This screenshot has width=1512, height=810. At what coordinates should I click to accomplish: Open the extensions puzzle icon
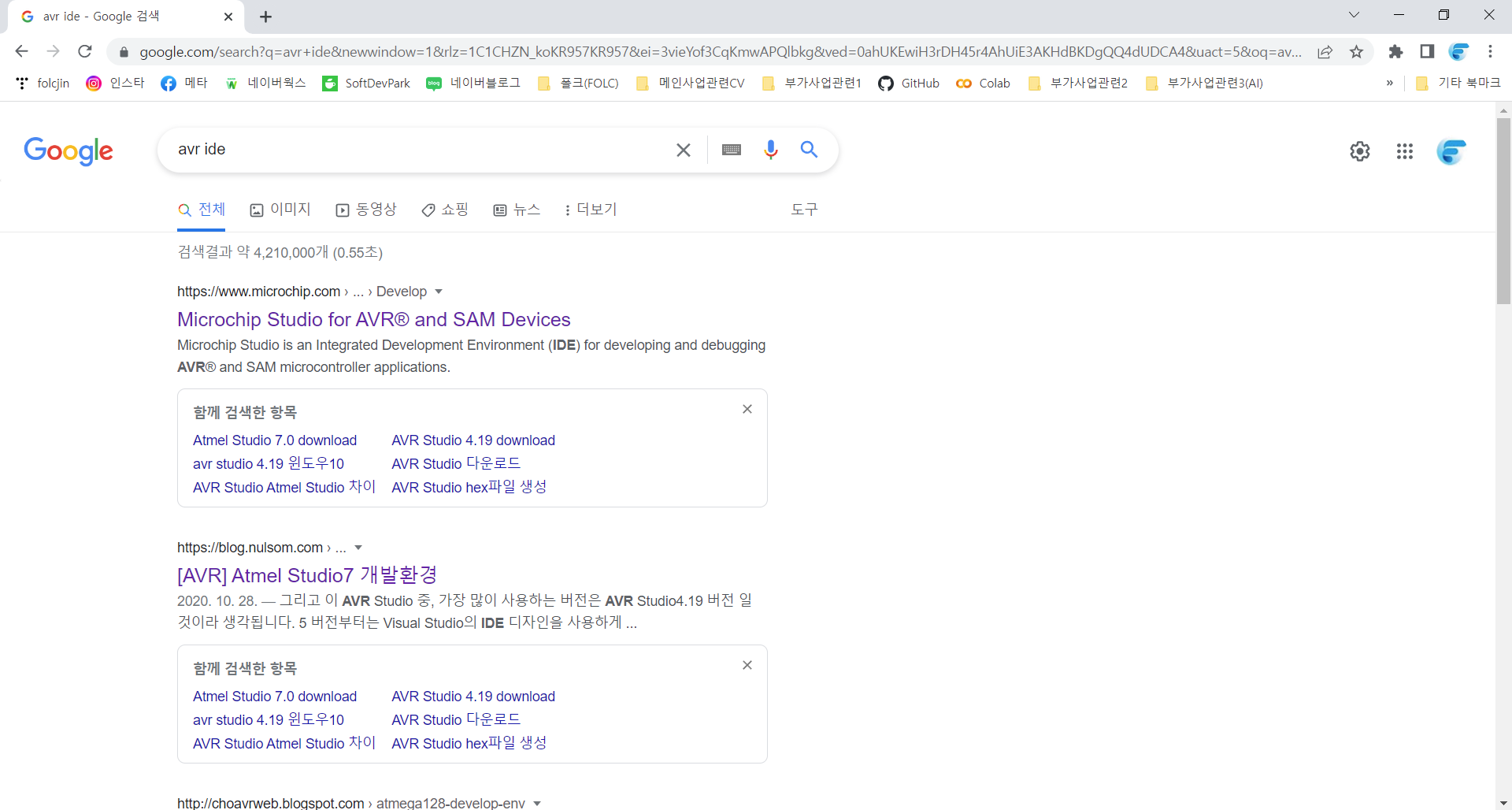(1395, 52)
